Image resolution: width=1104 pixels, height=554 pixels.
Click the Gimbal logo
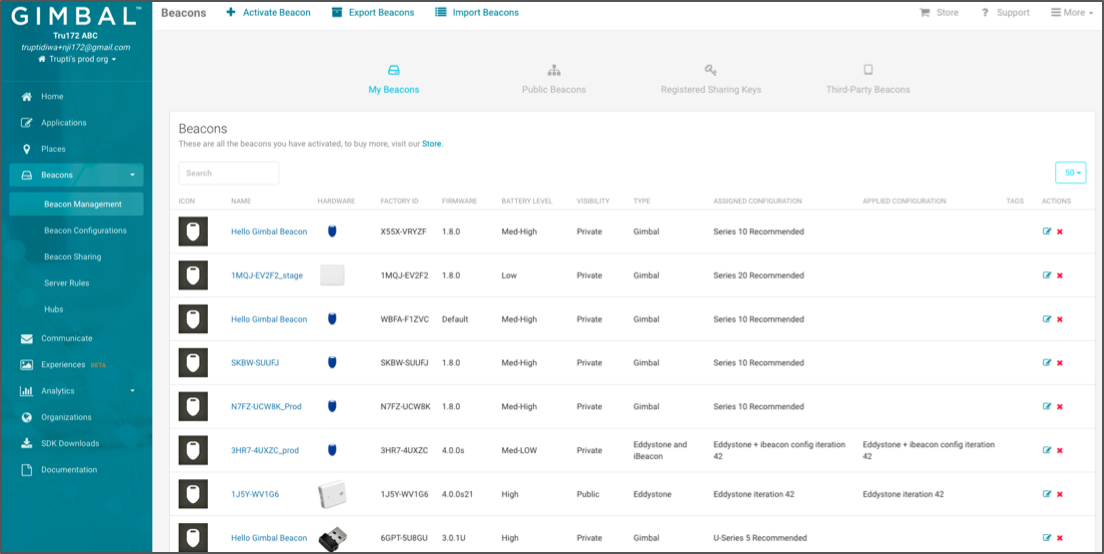tap(75, 16)
